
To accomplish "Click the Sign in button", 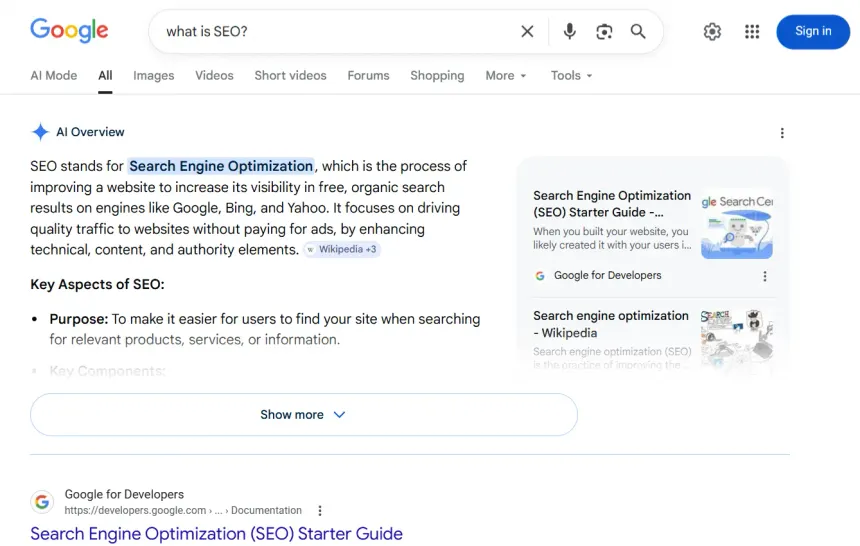I will point(813,32).
